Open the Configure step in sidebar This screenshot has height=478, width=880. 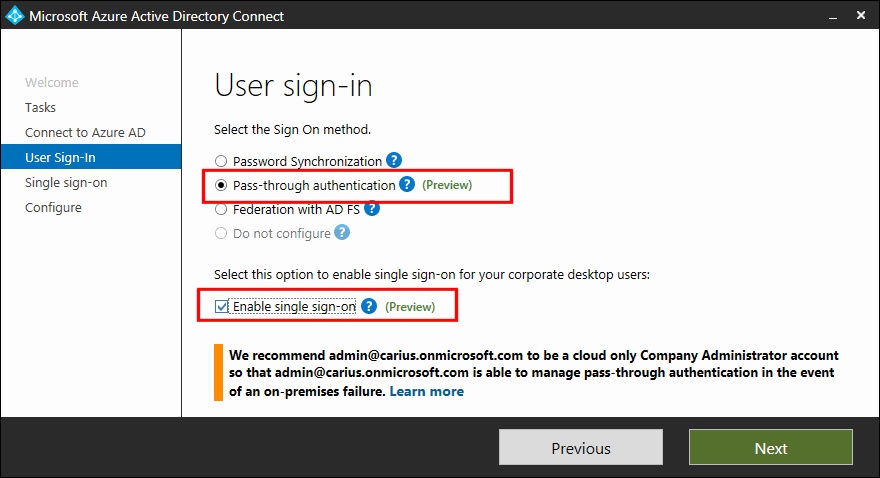[x=53, y=208]
